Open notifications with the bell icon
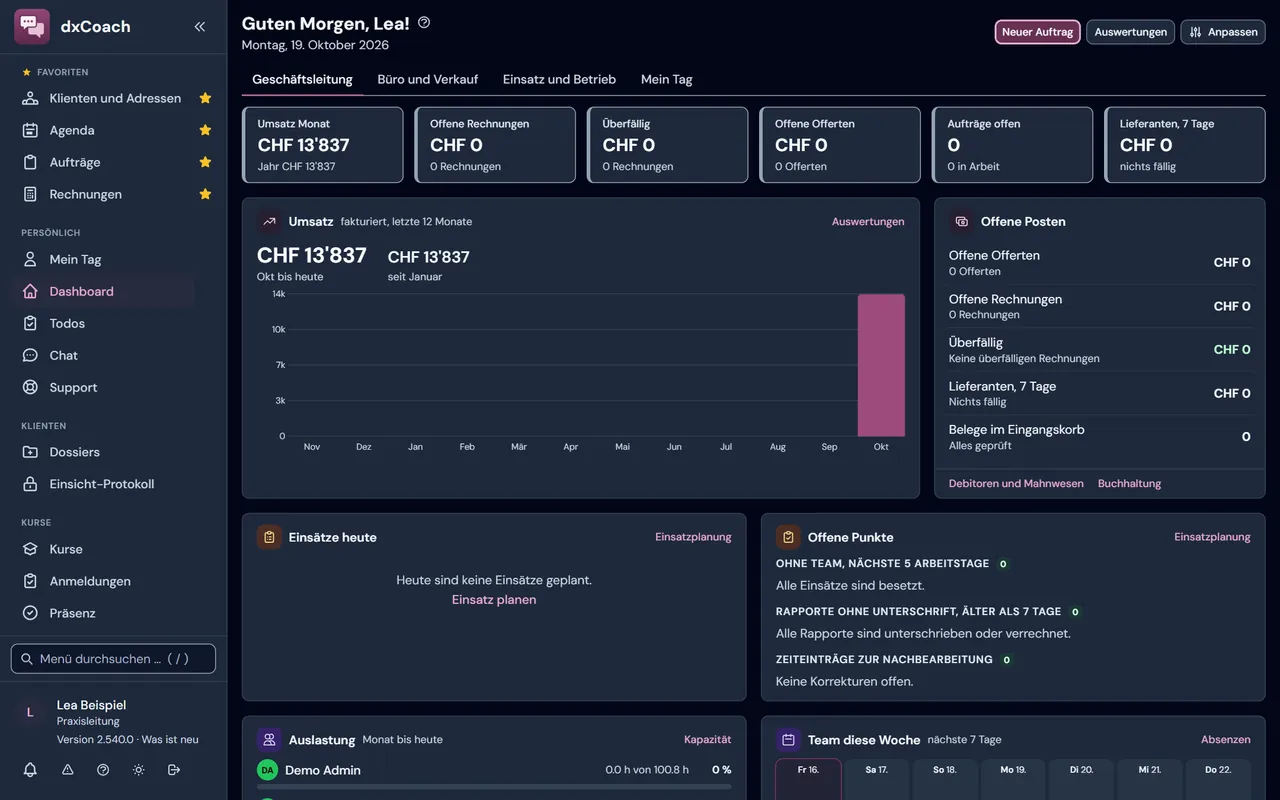 [x=30, y=770]
